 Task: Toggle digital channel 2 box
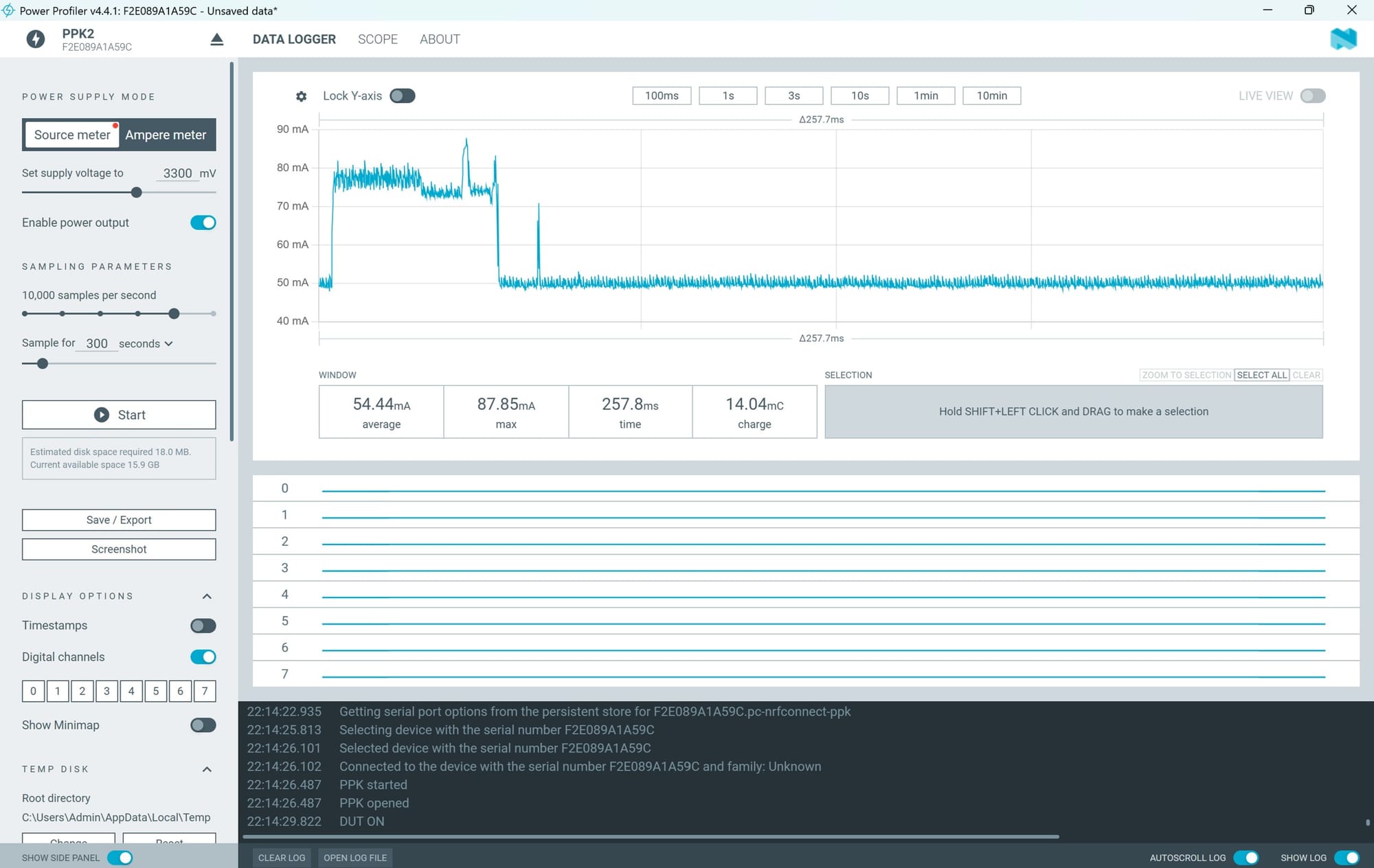point(82,691)
